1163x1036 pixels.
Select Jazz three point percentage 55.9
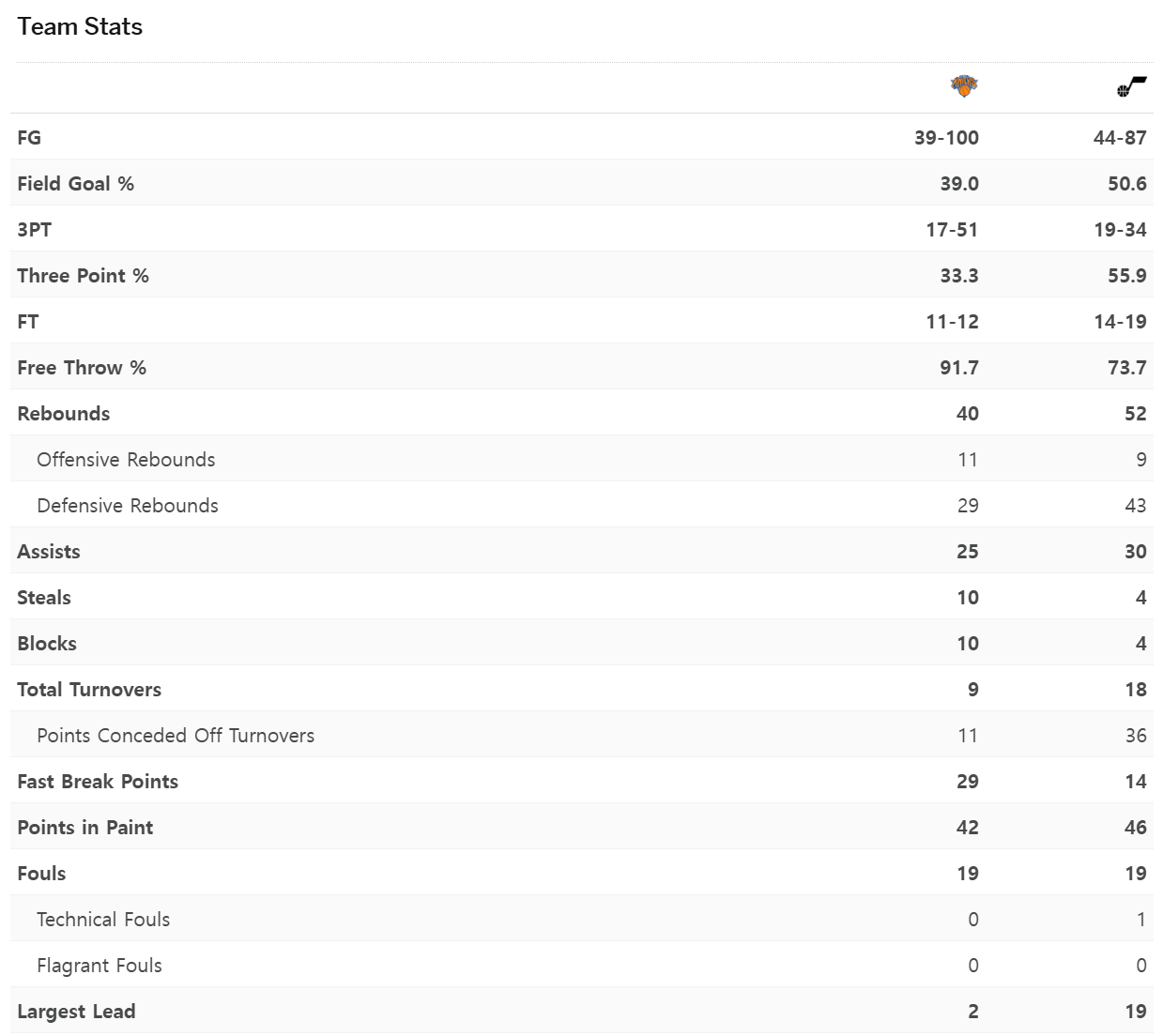1127,275
